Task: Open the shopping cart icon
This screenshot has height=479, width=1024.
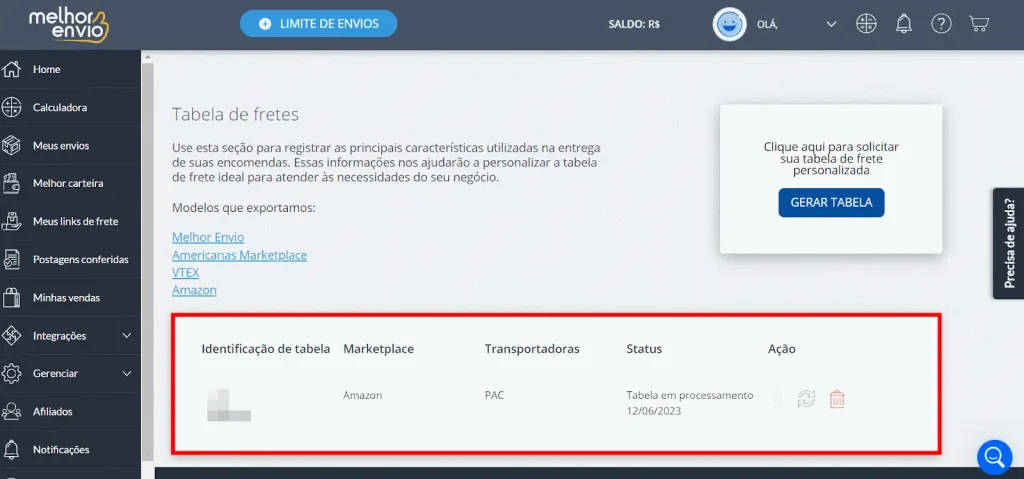Action: (x=979, y=24)
